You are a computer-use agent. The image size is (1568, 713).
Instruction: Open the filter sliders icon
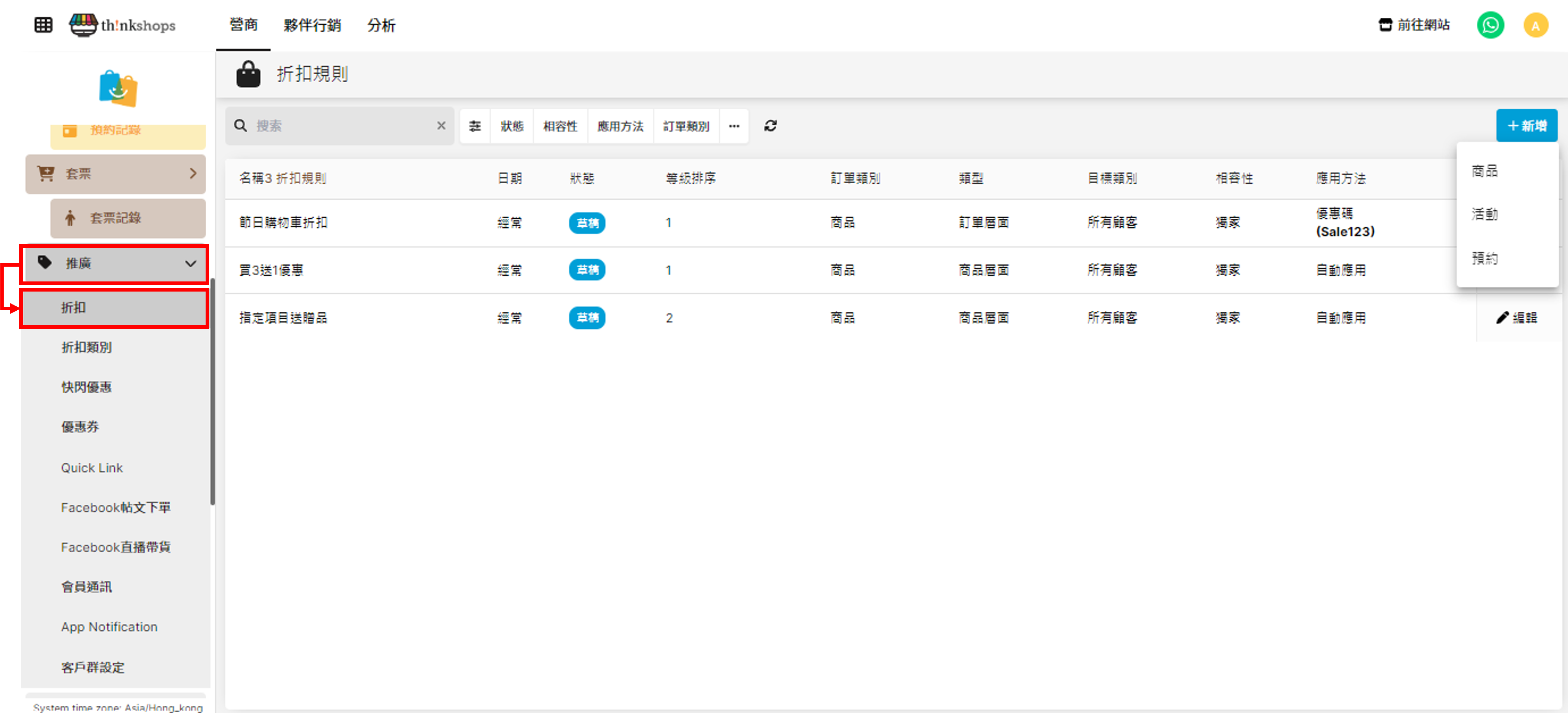click(x=475, y=126)
